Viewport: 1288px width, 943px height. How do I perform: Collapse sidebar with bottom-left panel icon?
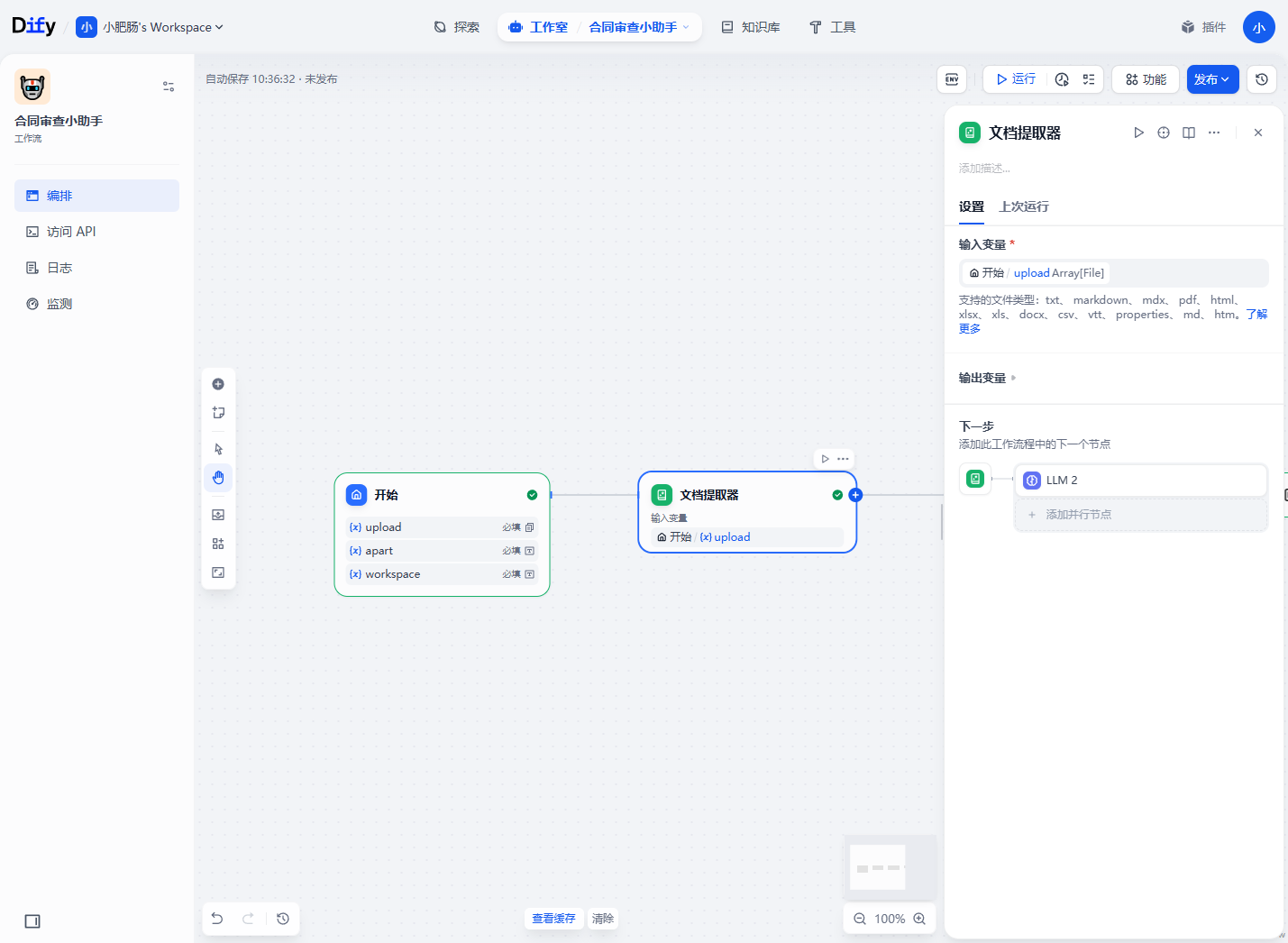click(x=32, y=921)
